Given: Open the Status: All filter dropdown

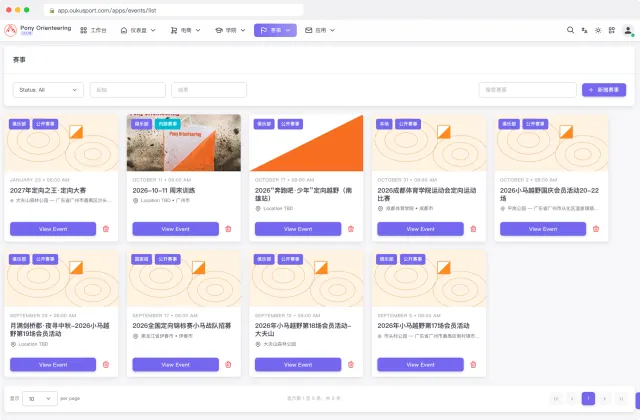Looking at the screenshot, I should click(48, 90).
